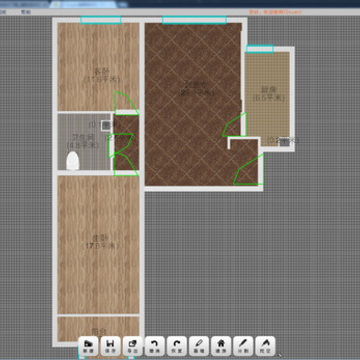This screenshot has width=360, height=360.
Task: Click the small square fixture in the bathroom
Action: click(106, 126)
